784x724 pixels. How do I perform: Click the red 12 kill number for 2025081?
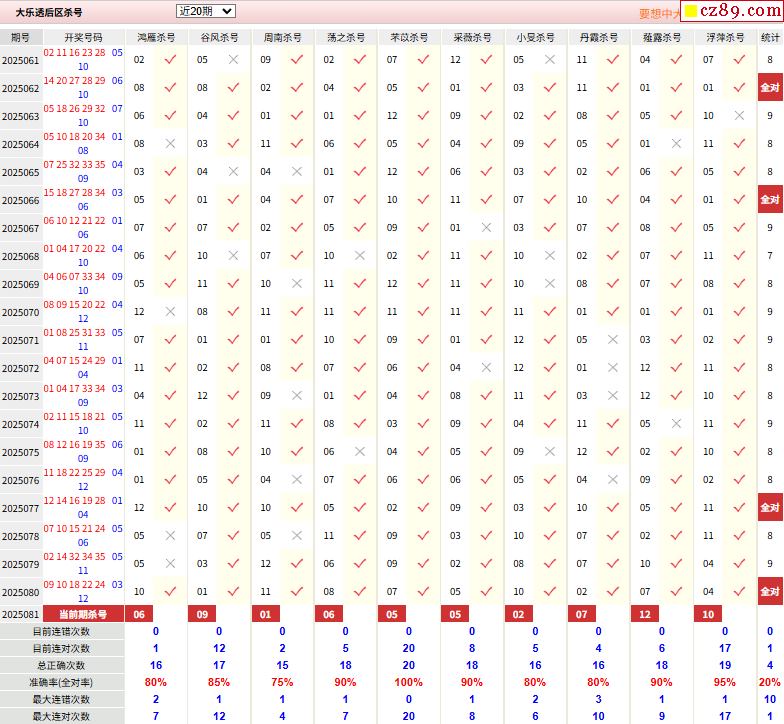pos(645,614)
